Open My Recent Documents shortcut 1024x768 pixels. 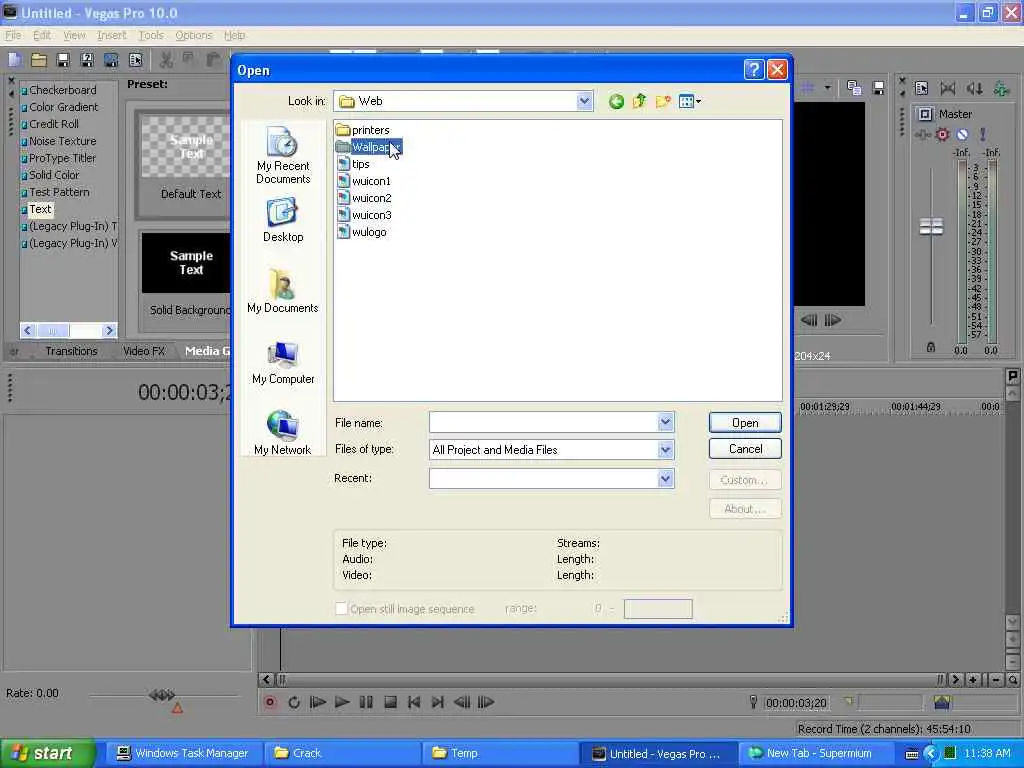[x=283, y=155]
